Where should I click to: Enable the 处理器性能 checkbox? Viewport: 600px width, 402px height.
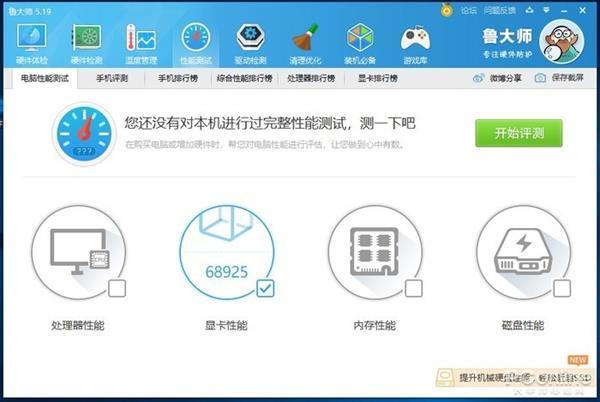[117, 290]
